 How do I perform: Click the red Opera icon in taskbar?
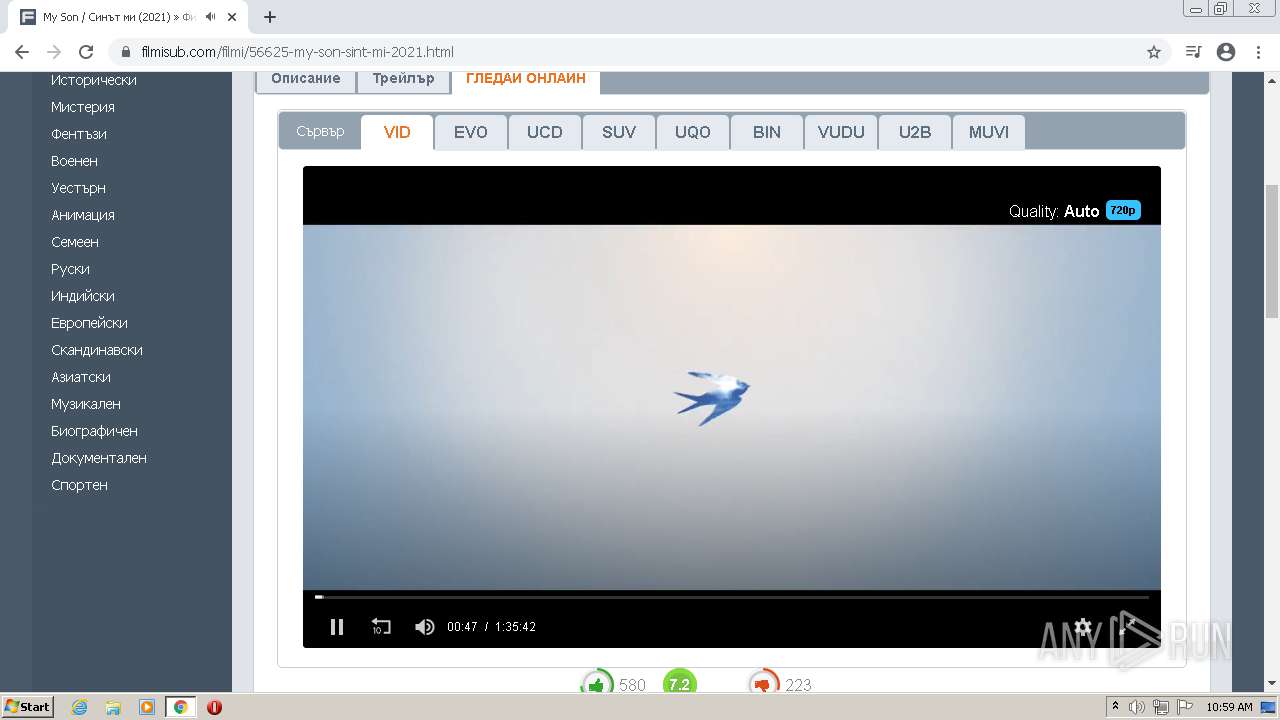pyautogui.click(x=214, y=707)
